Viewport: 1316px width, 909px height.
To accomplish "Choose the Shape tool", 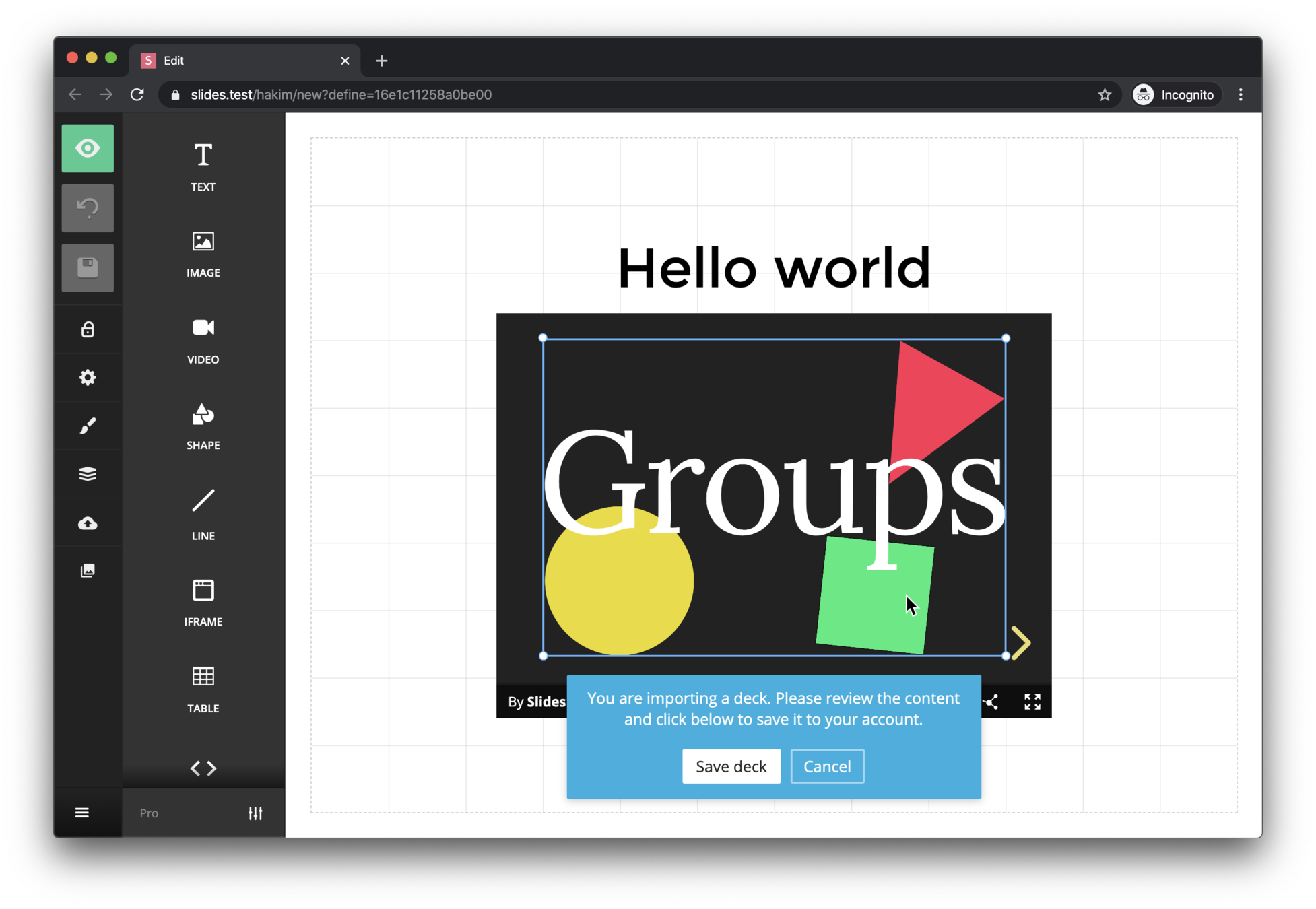I will tap(203, 426).
